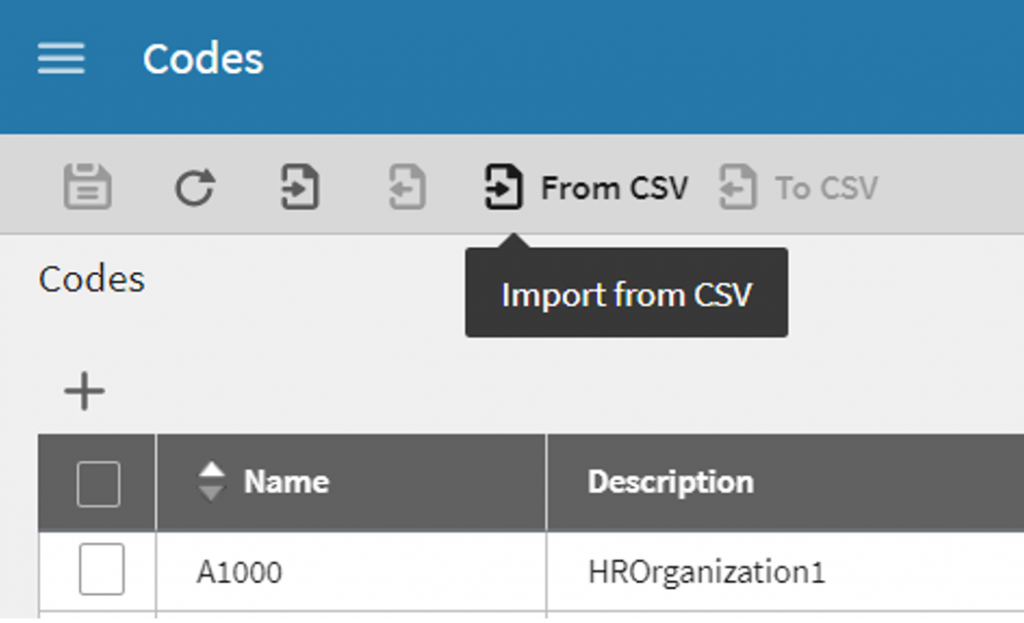Click the Description column header
Screen dimensions: 1024x623
point(670,482)
